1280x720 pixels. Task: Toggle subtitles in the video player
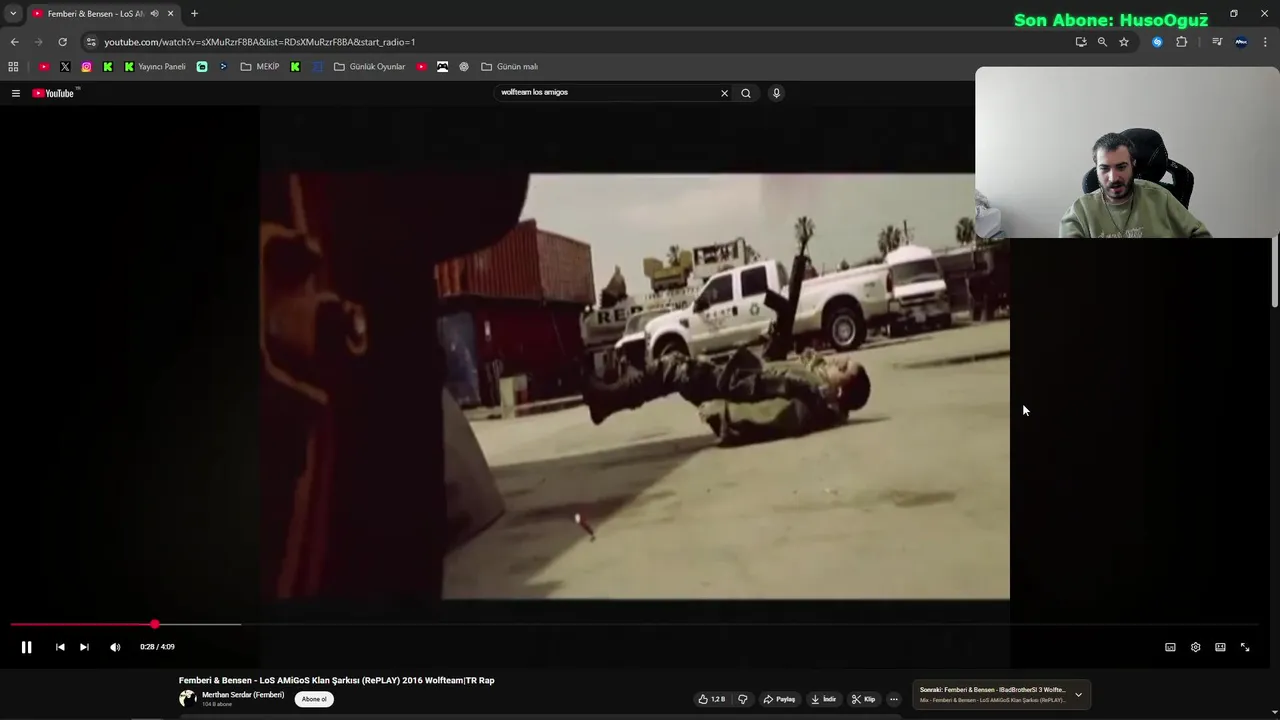point(1170,647)
